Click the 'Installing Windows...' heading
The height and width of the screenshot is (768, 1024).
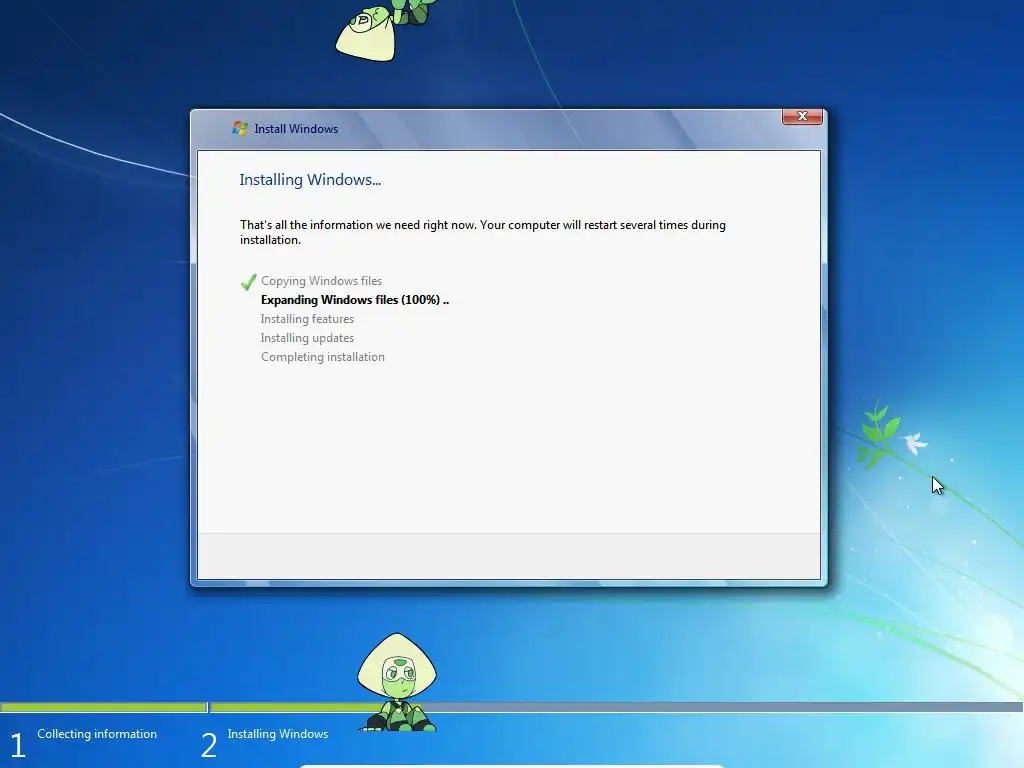[x=310, y=180]
